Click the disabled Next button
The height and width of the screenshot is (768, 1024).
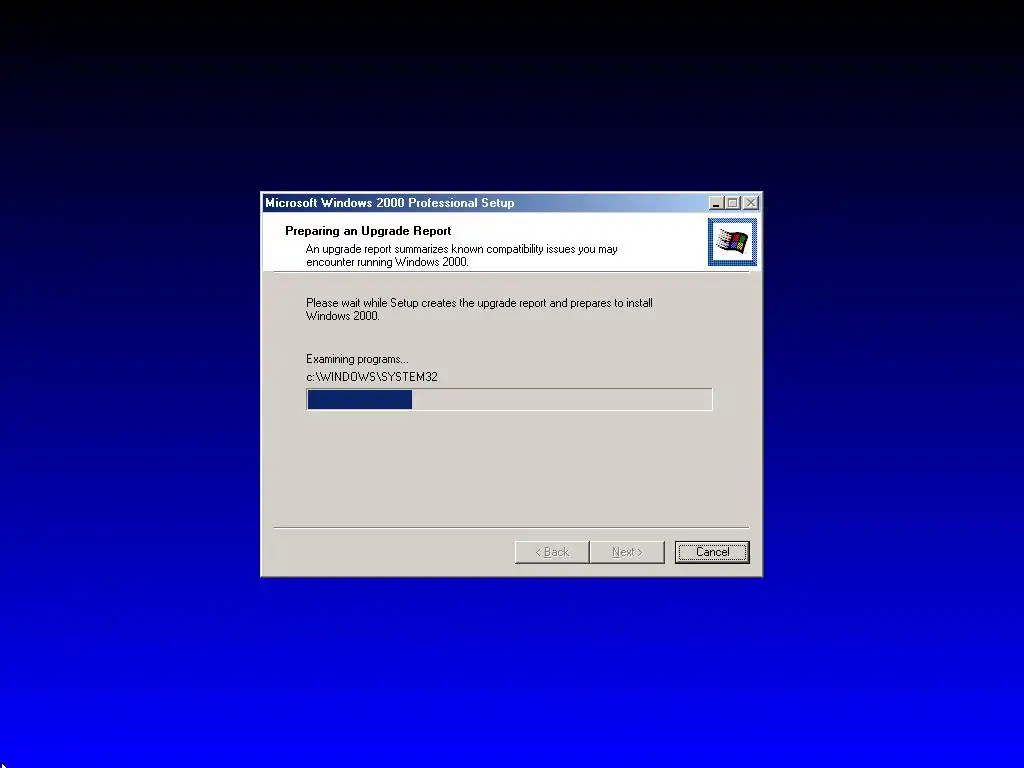pos(627,552)
